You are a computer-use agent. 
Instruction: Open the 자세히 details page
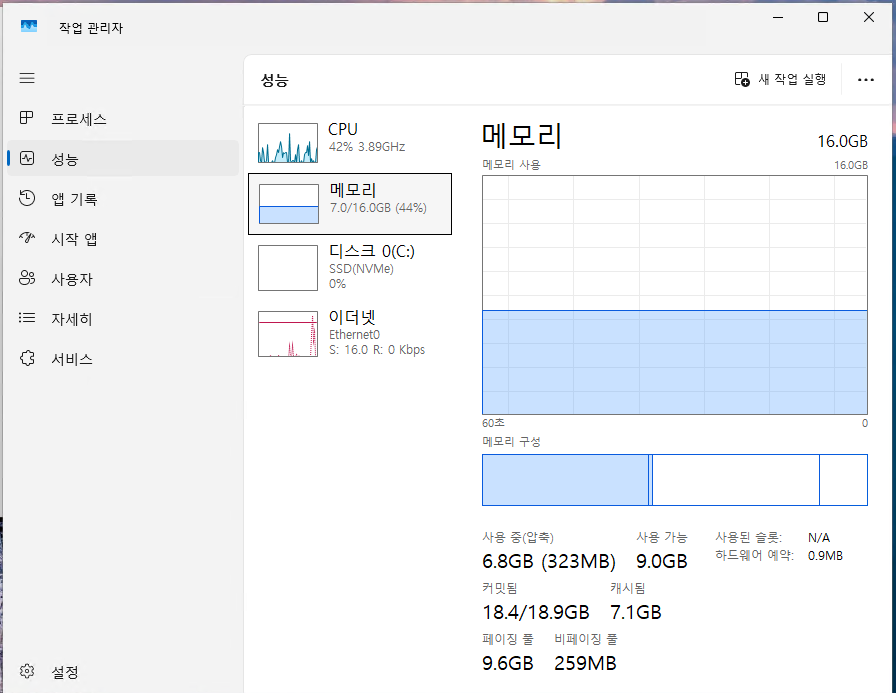[123, 318]
